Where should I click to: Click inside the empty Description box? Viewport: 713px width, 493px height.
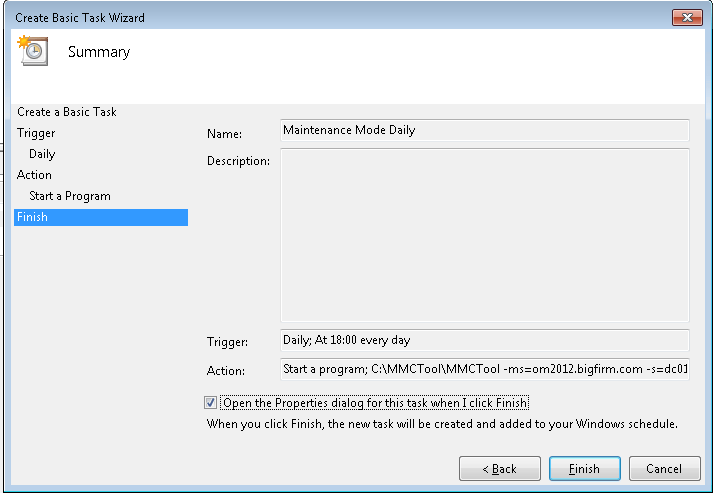(x=485, y=235)
